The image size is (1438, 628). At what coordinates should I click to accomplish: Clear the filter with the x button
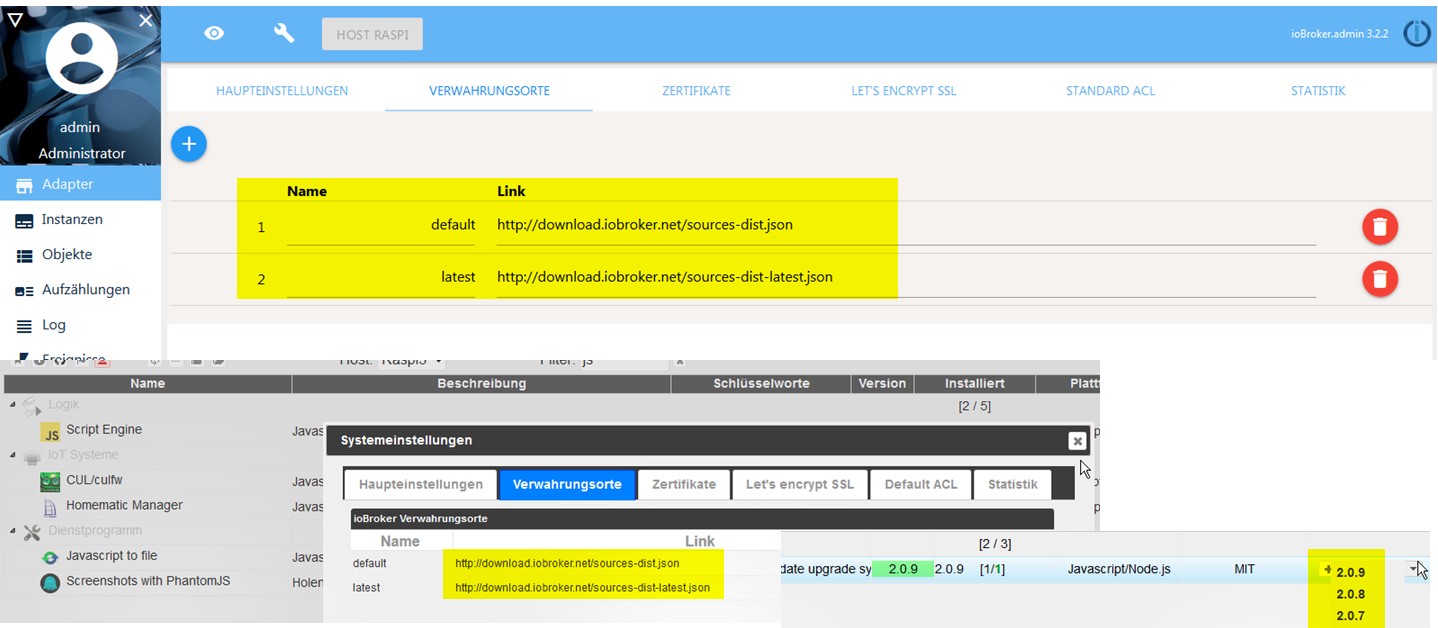coord(680,361)
